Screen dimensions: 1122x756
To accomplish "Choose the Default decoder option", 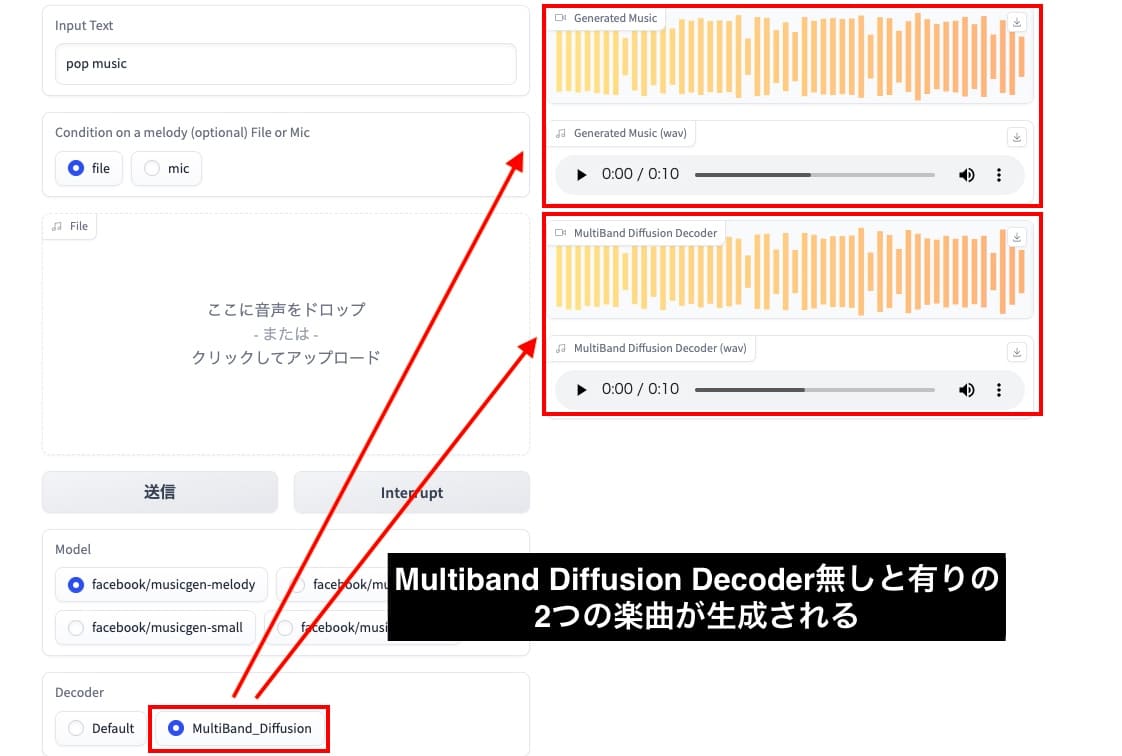I will [x=75, y=728].
